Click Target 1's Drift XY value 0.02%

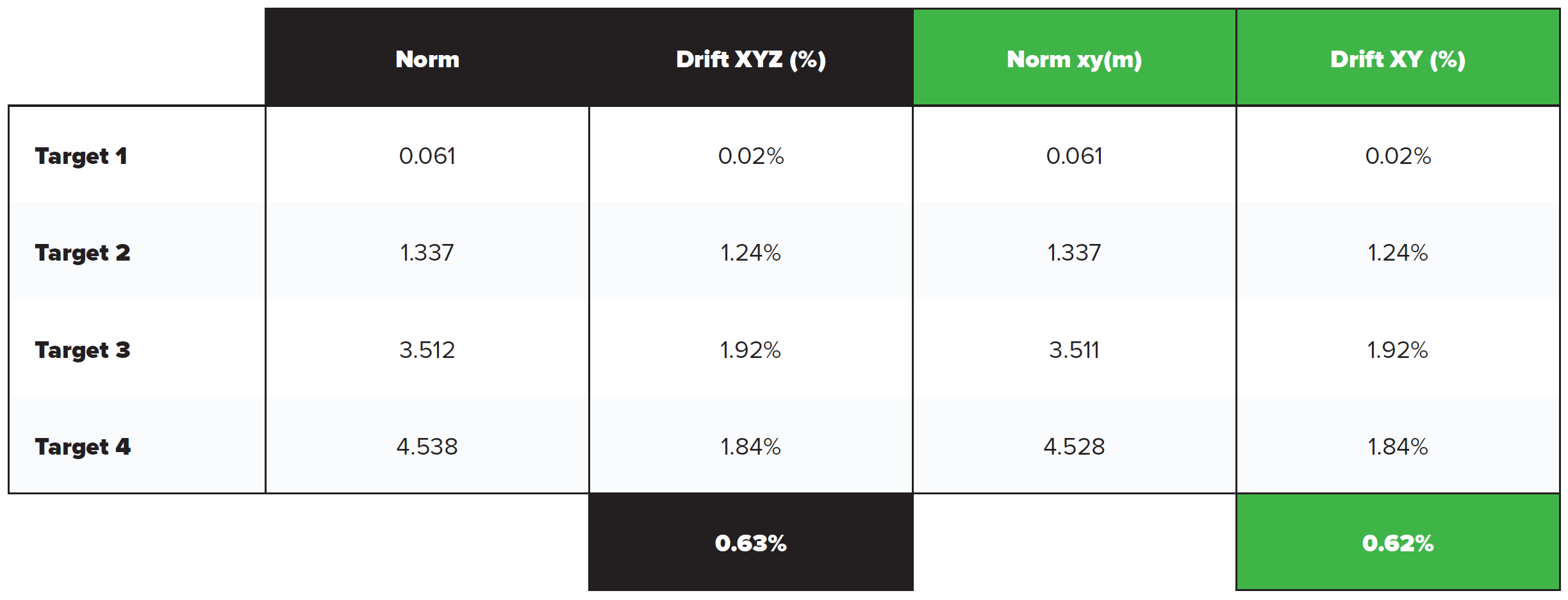pyautogui.click(x=1398, y=156)
